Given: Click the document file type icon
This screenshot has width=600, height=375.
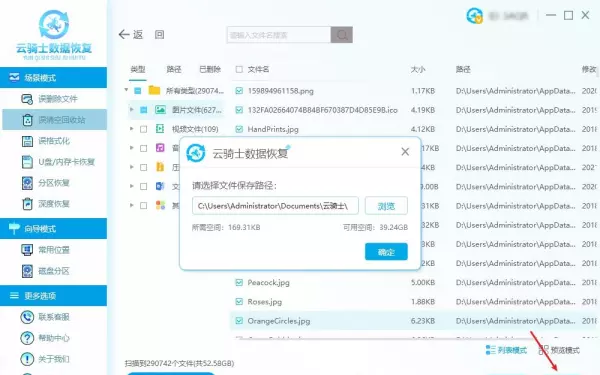Looking at the screenshot, I should pos(160,186).
